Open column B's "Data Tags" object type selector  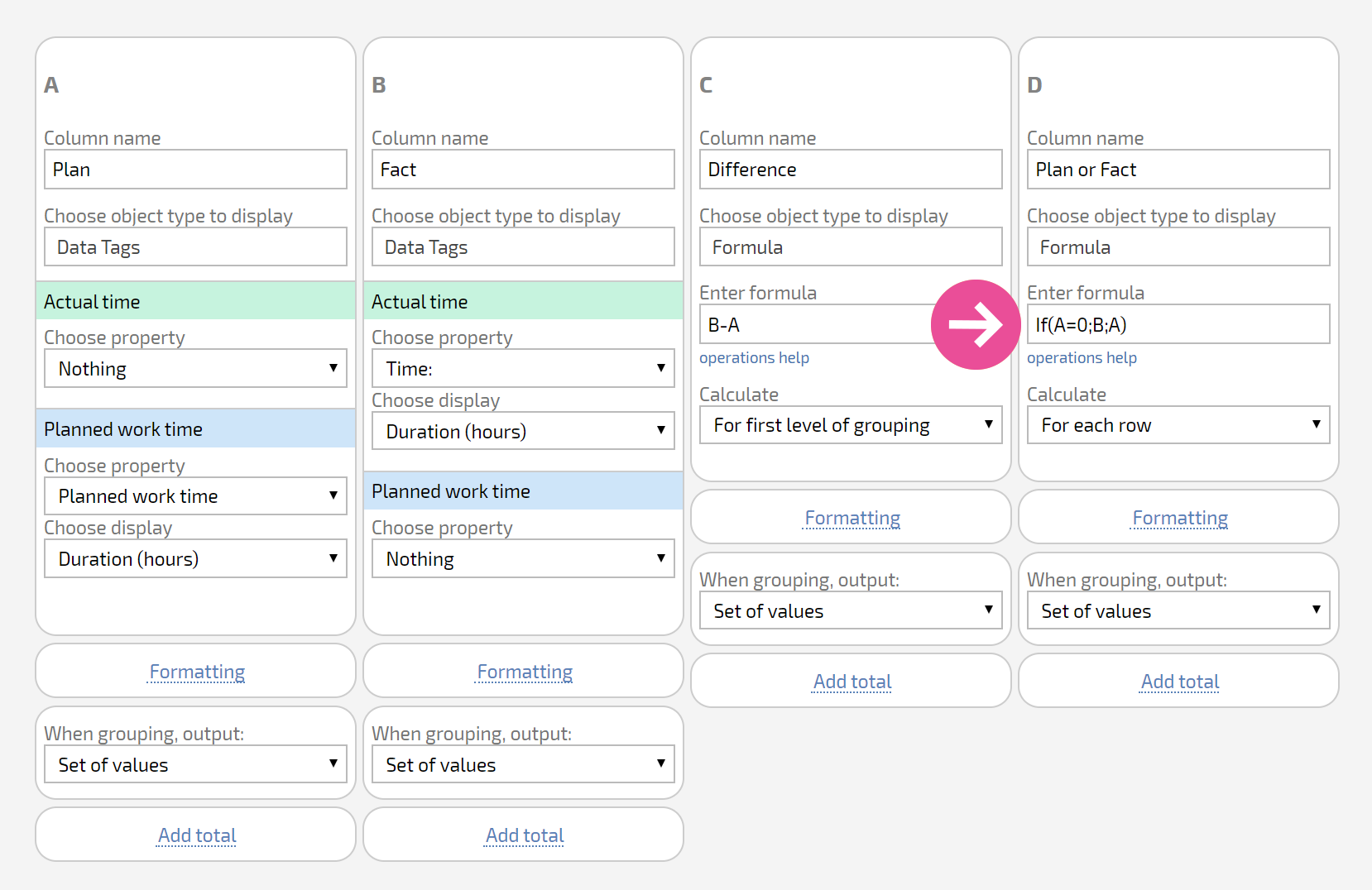523,246
